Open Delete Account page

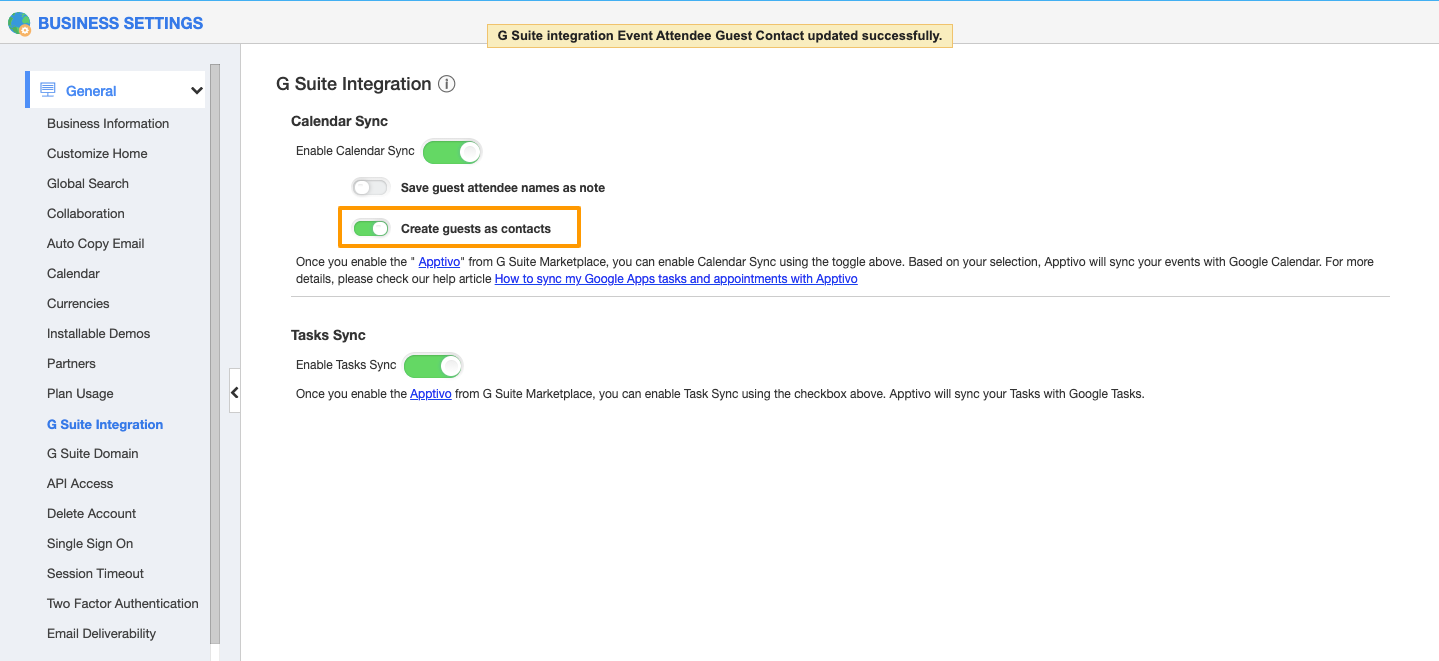(91, 513)
